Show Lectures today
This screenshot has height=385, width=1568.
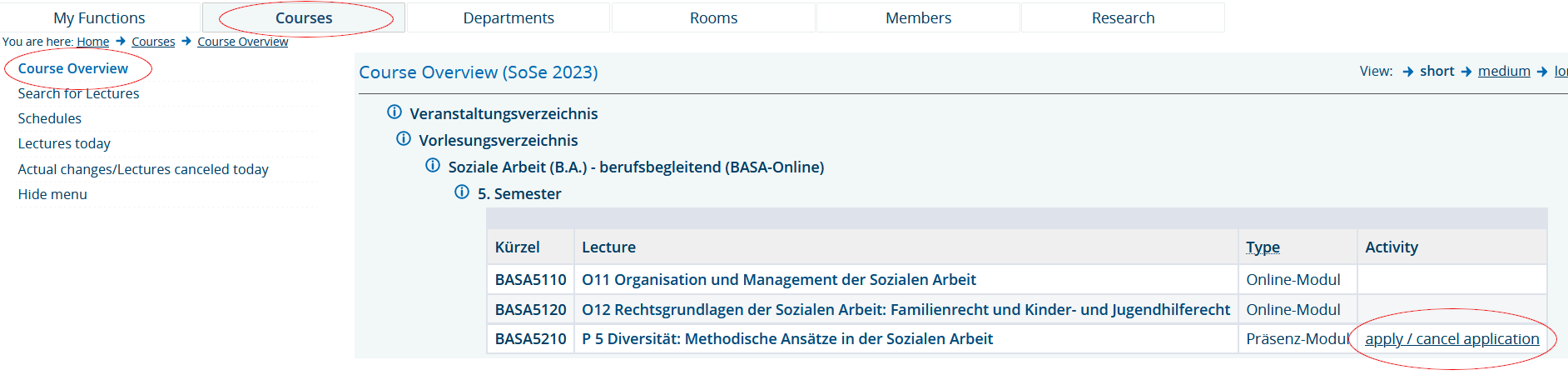(x=64, y=143)
